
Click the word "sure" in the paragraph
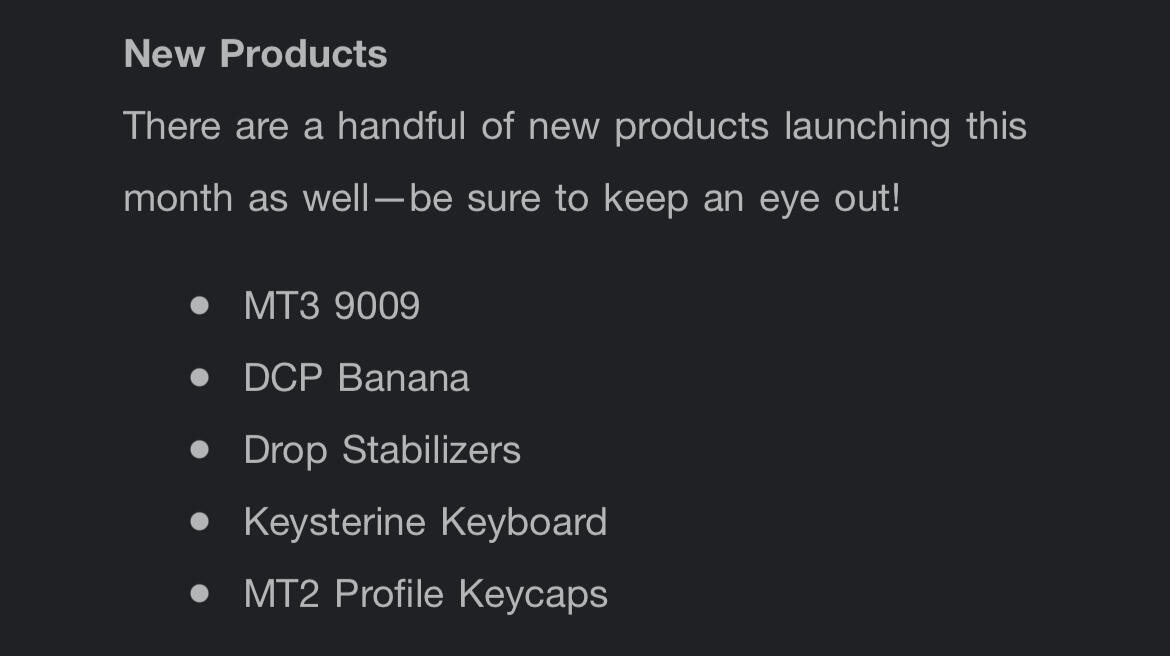[504, 200]
